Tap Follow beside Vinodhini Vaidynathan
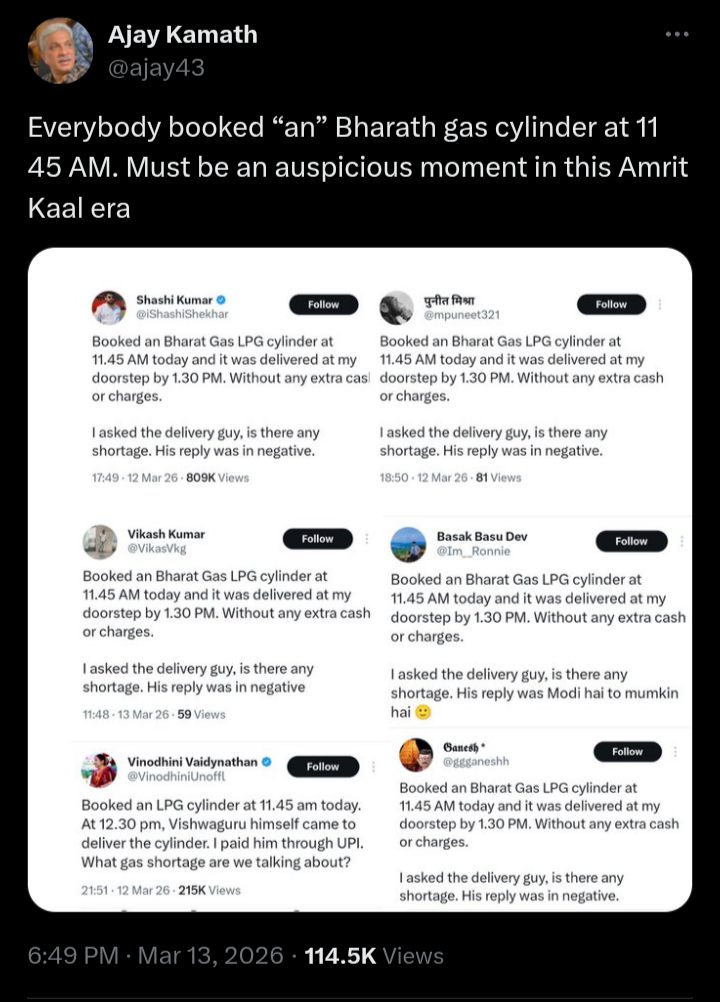This screenshot has width=720, height=1002. pyautogui.click(x=323, y=767)
